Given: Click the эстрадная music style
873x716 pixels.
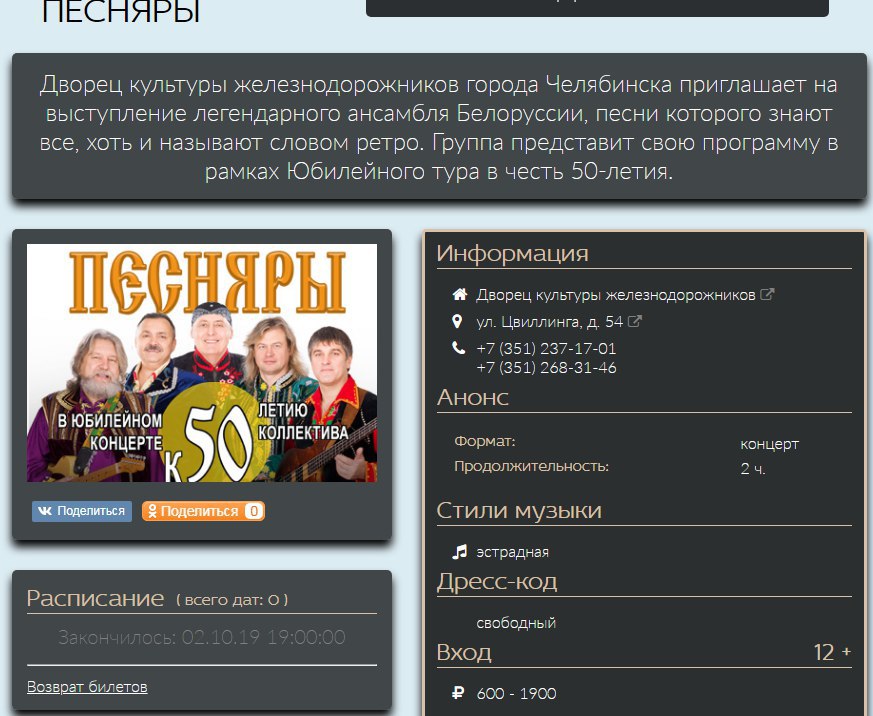Looking at the screenshot, I should [512, 552].
